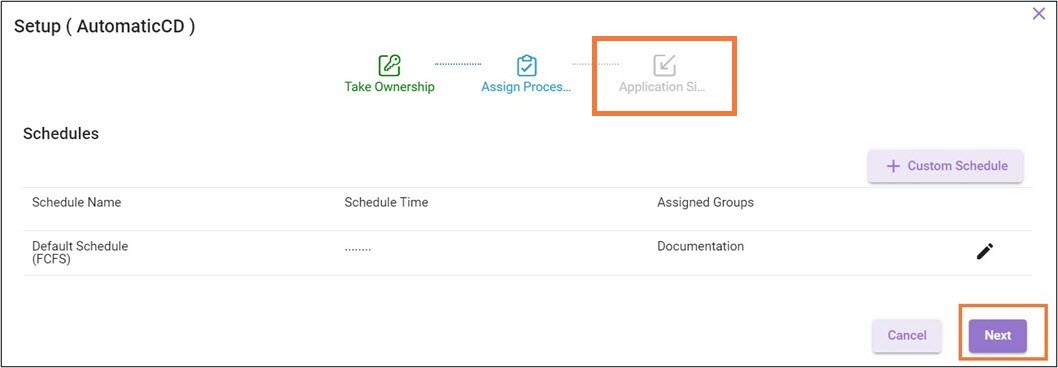The width and height of the screenshot is (1058, 368).
Task: Click the Take Ownership key icon
Action: (389, 65)
